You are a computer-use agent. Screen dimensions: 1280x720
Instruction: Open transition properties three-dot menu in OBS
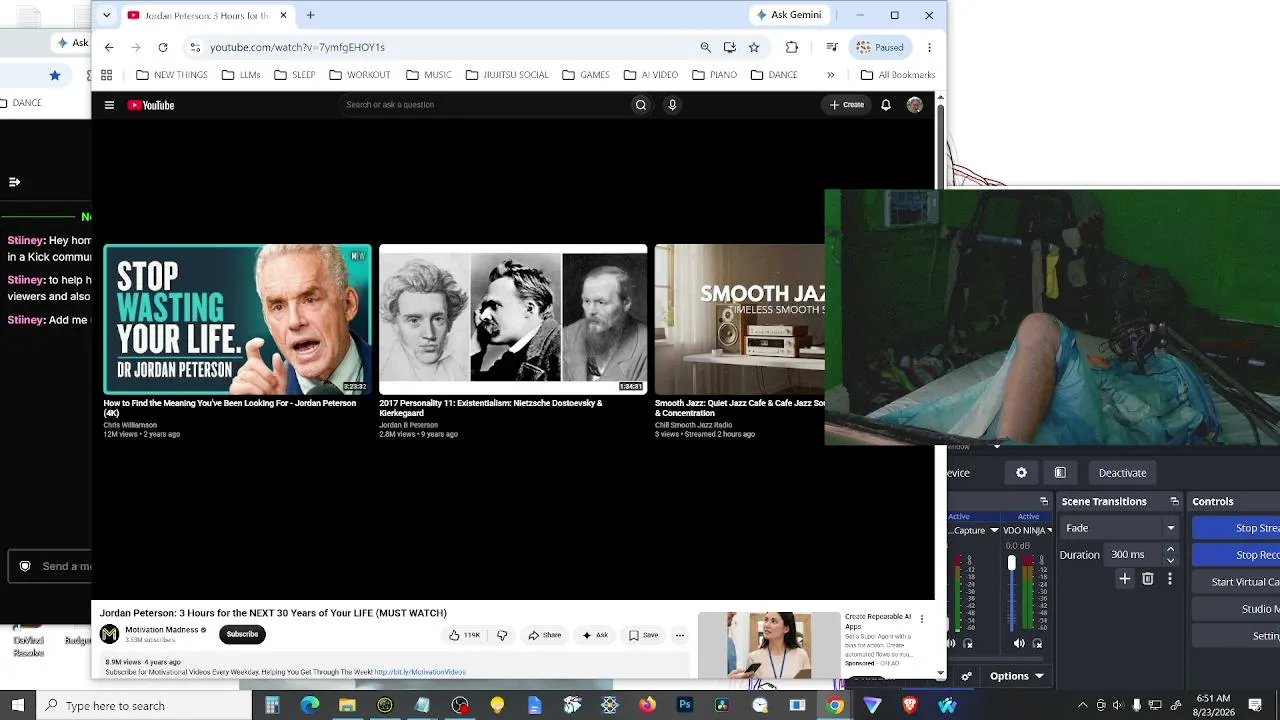1170,579
